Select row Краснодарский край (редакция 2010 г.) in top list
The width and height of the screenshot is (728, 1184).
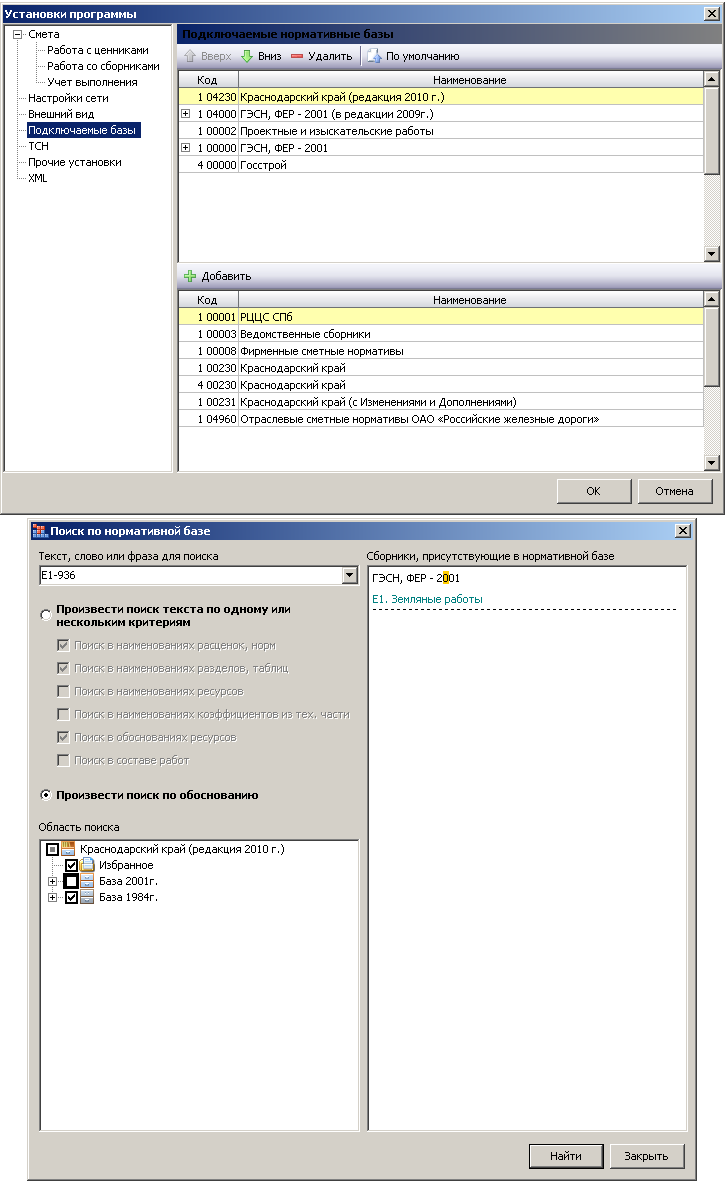pyautogui.click(x=441, y=97)
